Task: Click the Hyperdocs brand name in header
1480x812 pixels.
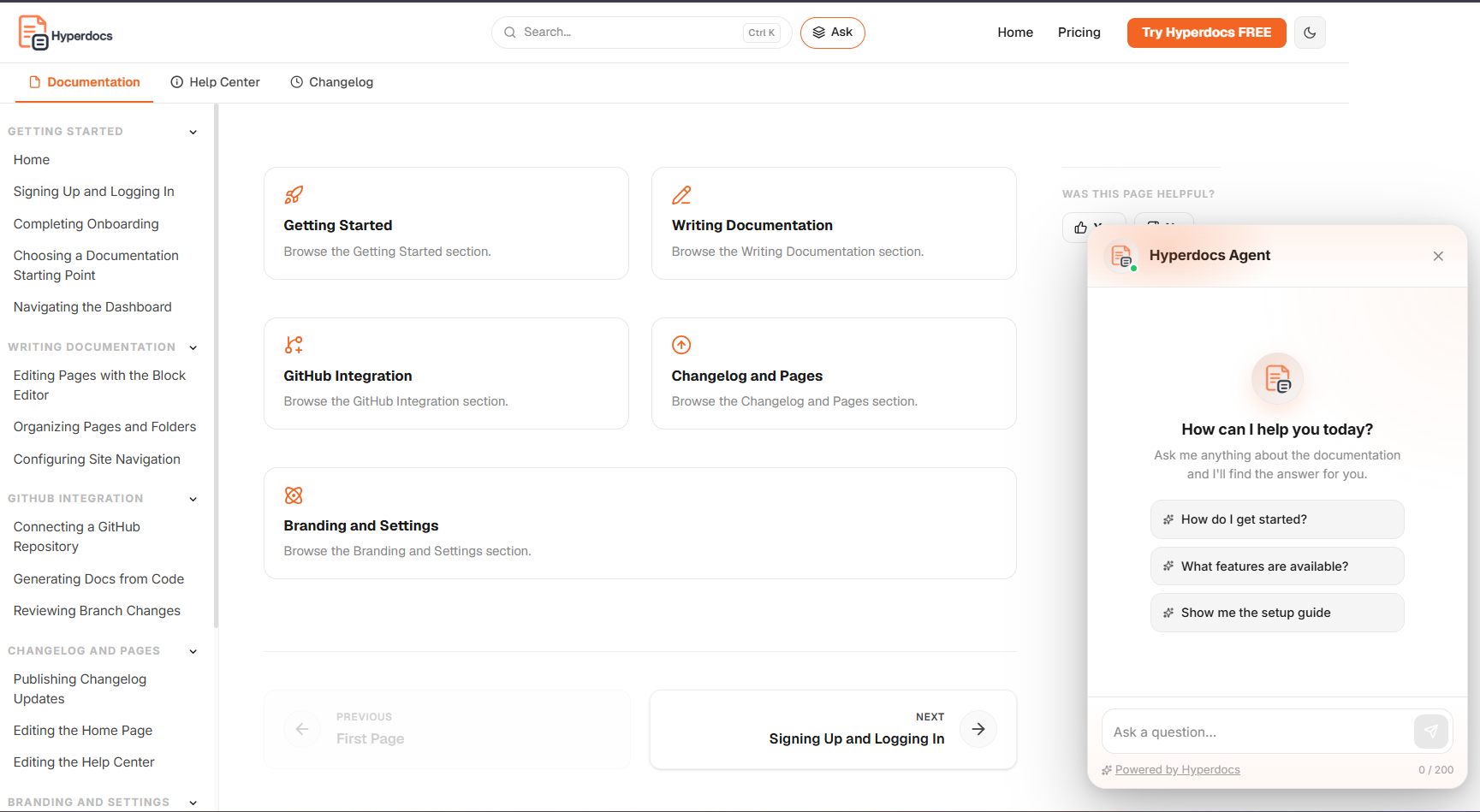Action: pyautogui.click(x=82, y=36)
